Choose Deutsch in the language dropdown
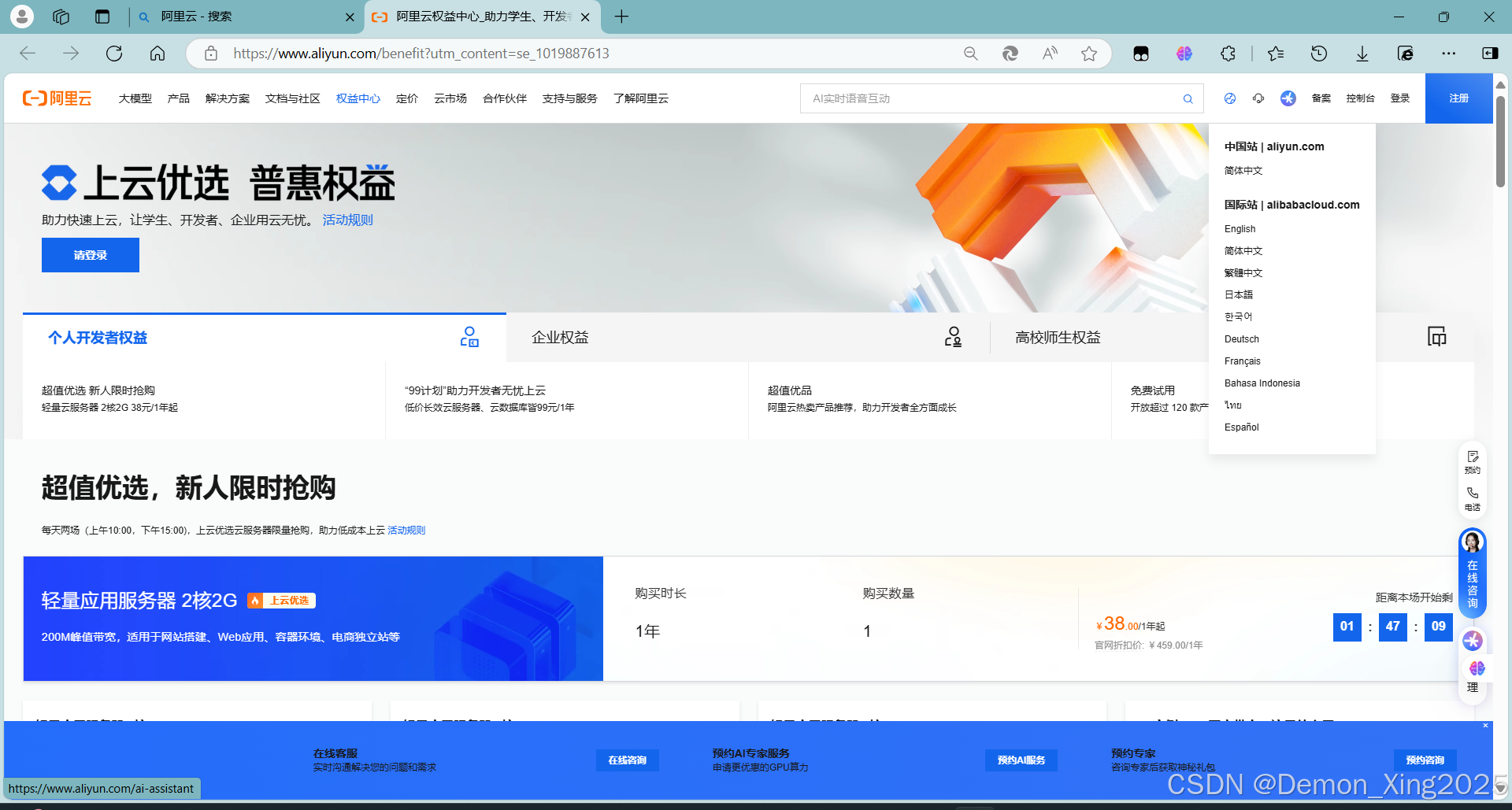 [x=1242, y=339]
